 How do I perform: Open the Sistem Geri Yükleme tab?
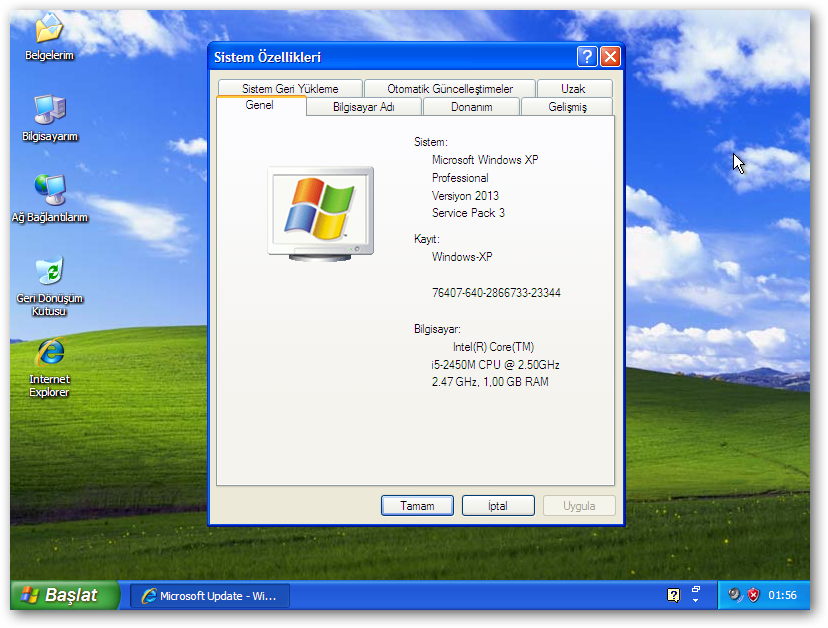(290, 89)
